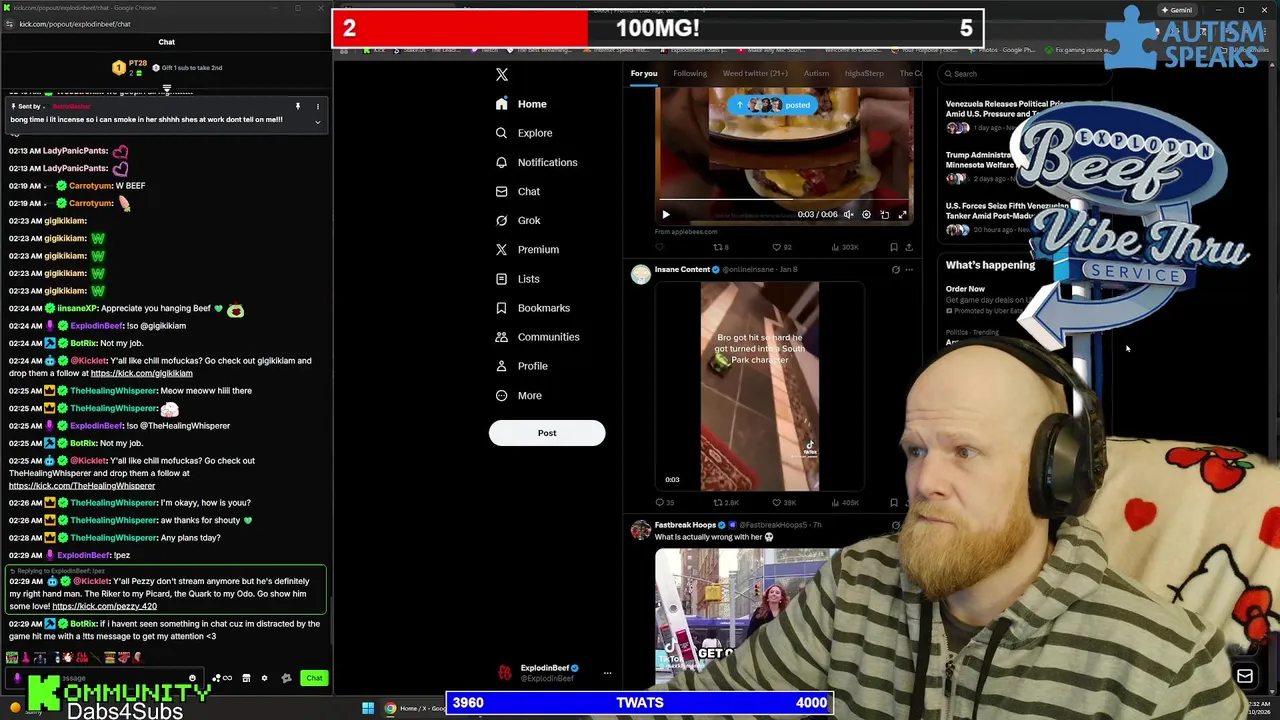Open the Windows Start menu
This screenshot has width=1280, height=720.
[x=368, y=708]
